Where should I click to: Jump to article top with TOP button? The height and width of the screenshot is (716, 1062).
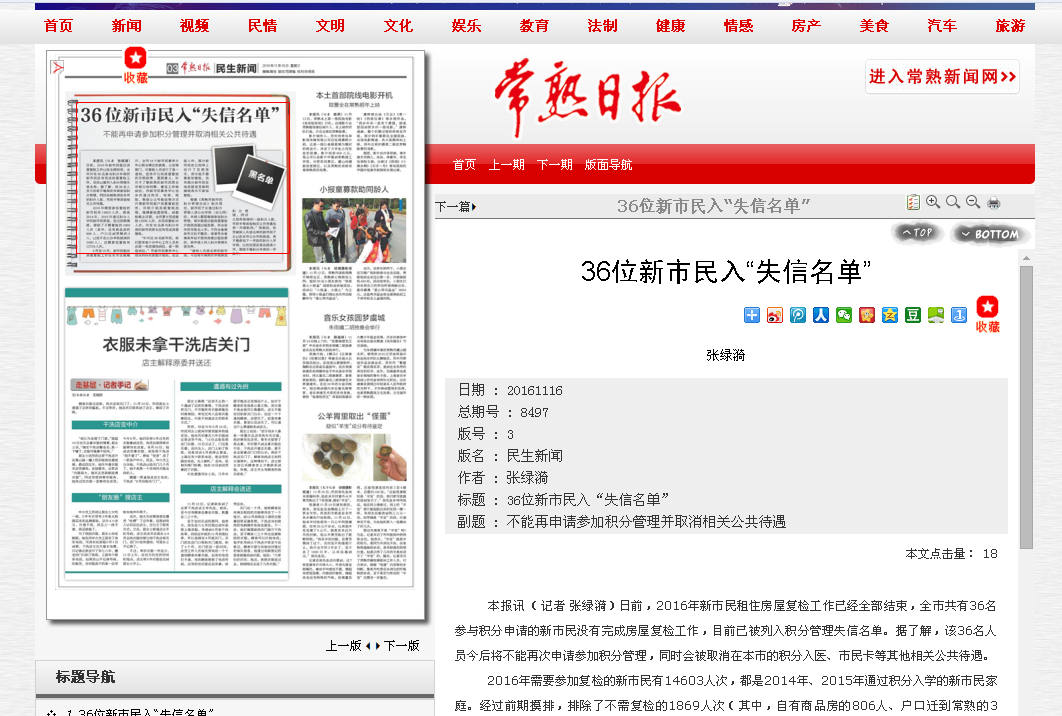pos(917,233)
